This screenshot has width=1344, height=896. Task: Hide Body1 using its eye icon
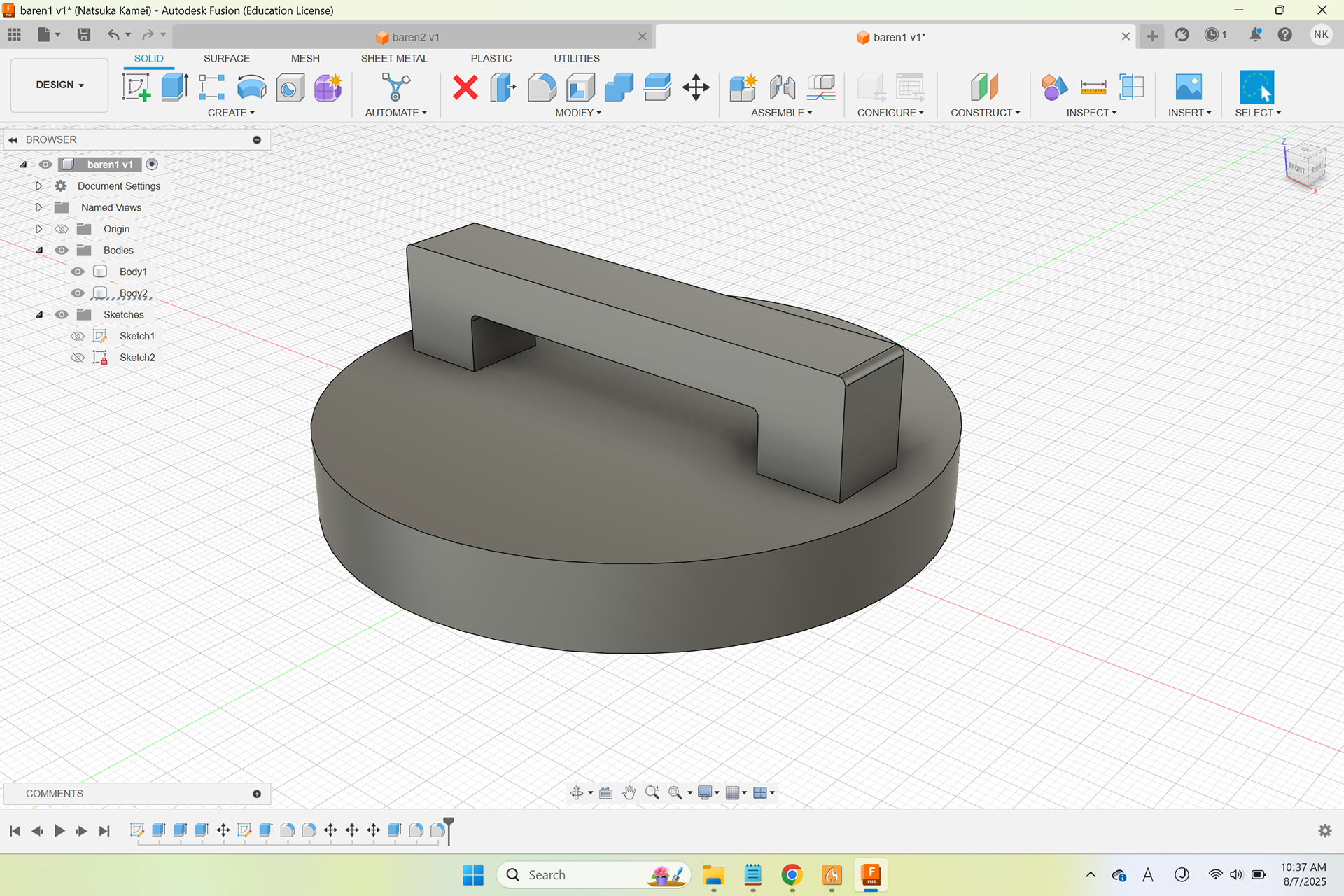78,272
